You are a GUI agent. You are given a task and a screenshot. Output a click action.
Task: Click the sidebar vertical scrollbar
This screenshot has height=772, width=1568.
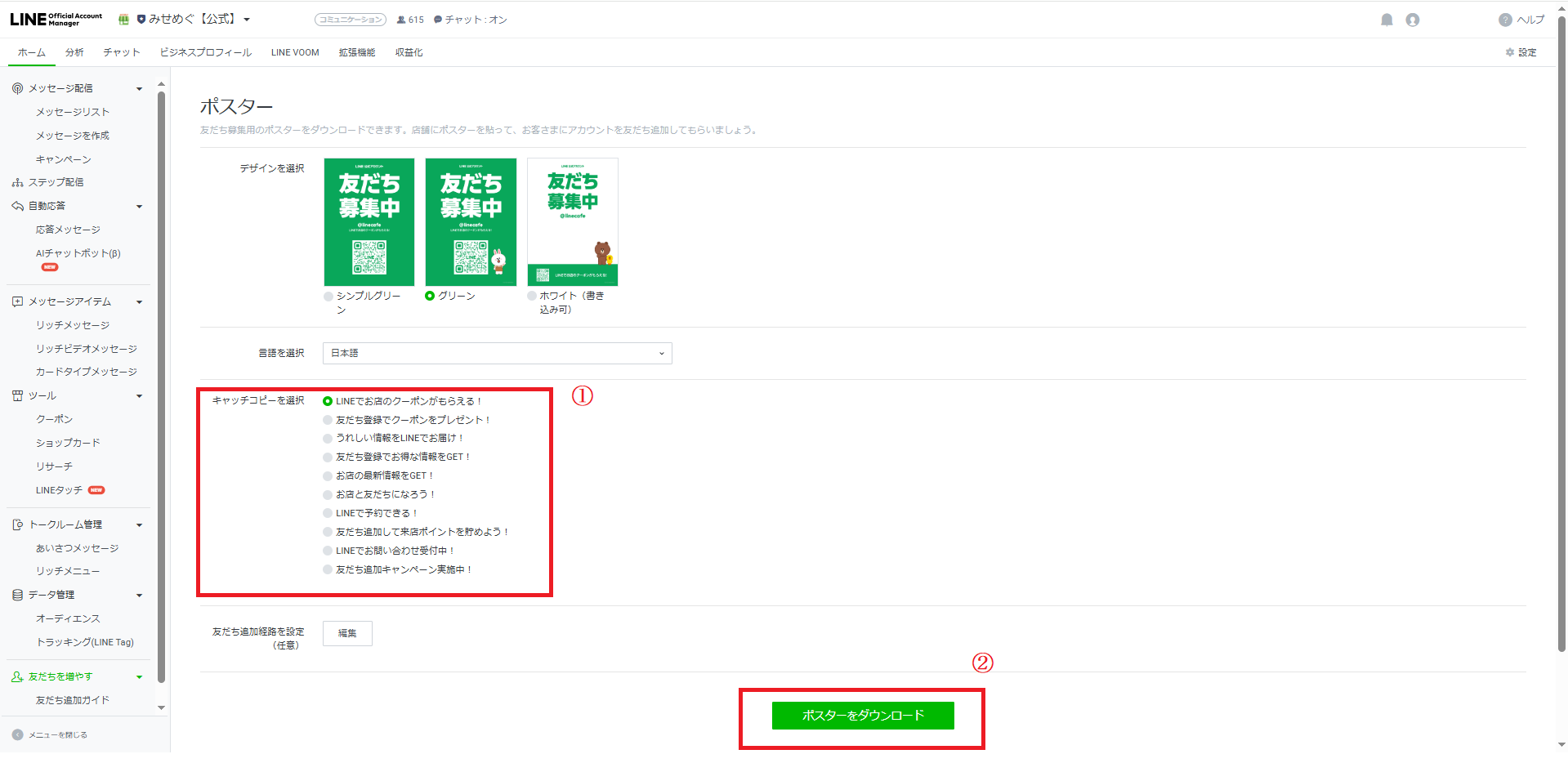(161, 386)
